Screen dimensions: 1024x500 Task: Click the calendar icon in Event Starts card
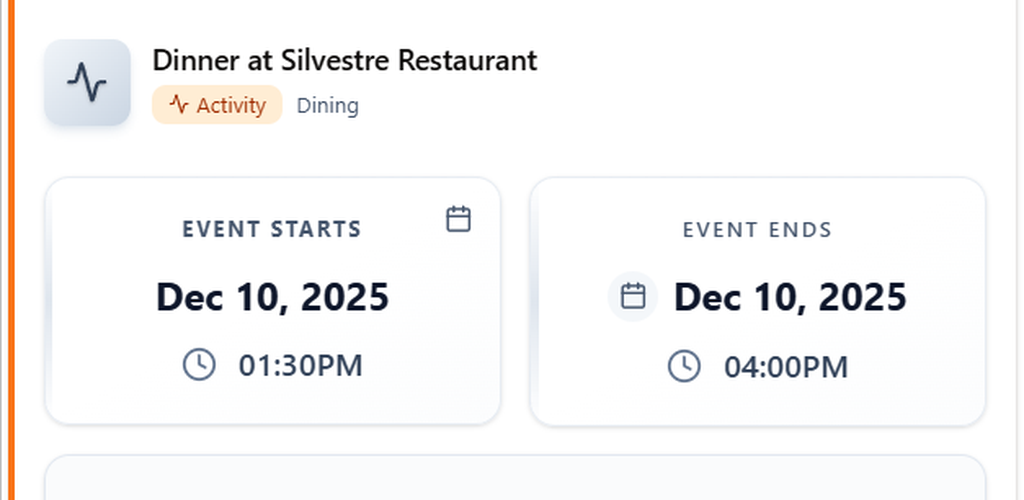click(x=458, y=219)
